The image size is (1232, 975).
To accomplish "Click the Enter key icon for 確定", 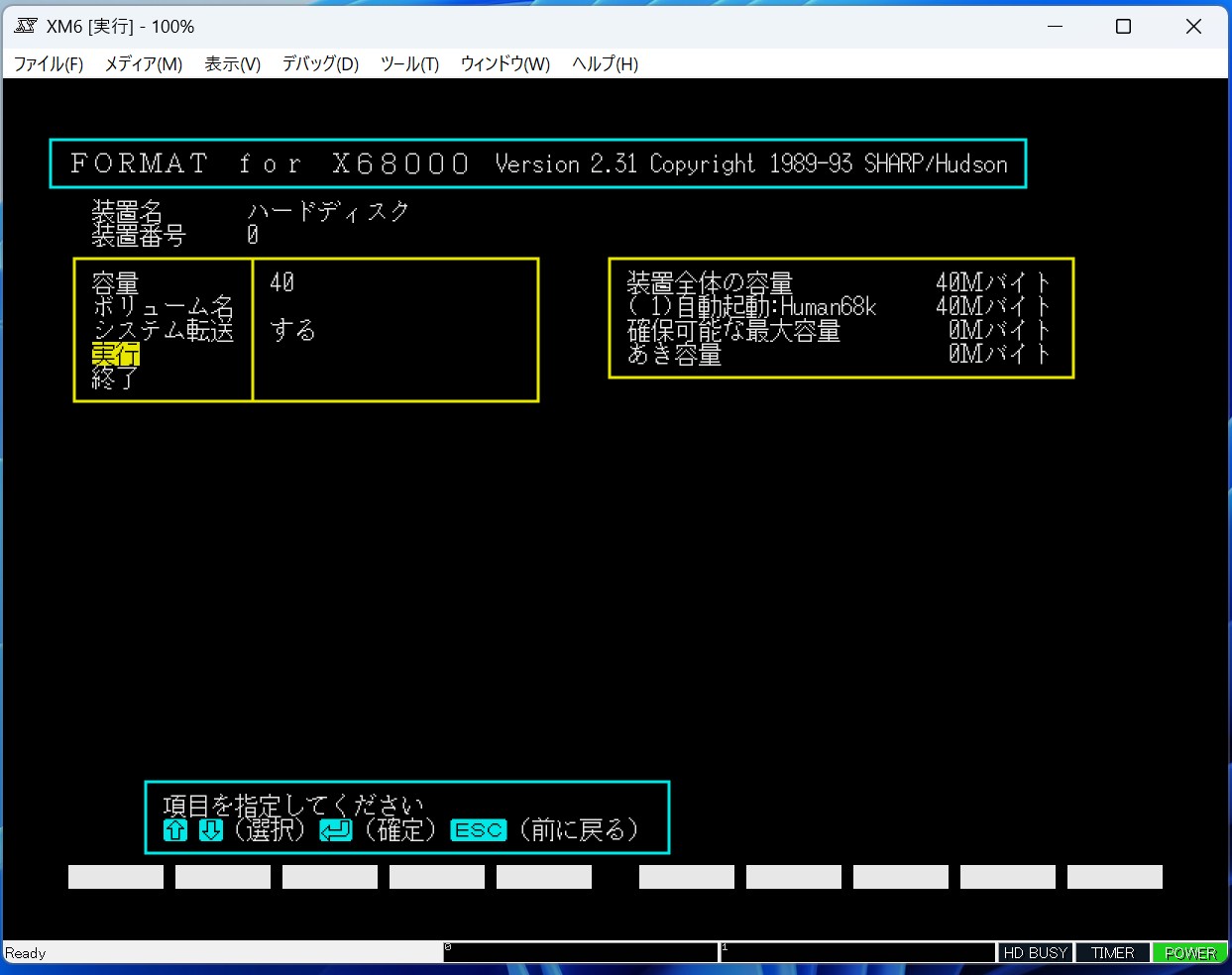I will (336, 830).
